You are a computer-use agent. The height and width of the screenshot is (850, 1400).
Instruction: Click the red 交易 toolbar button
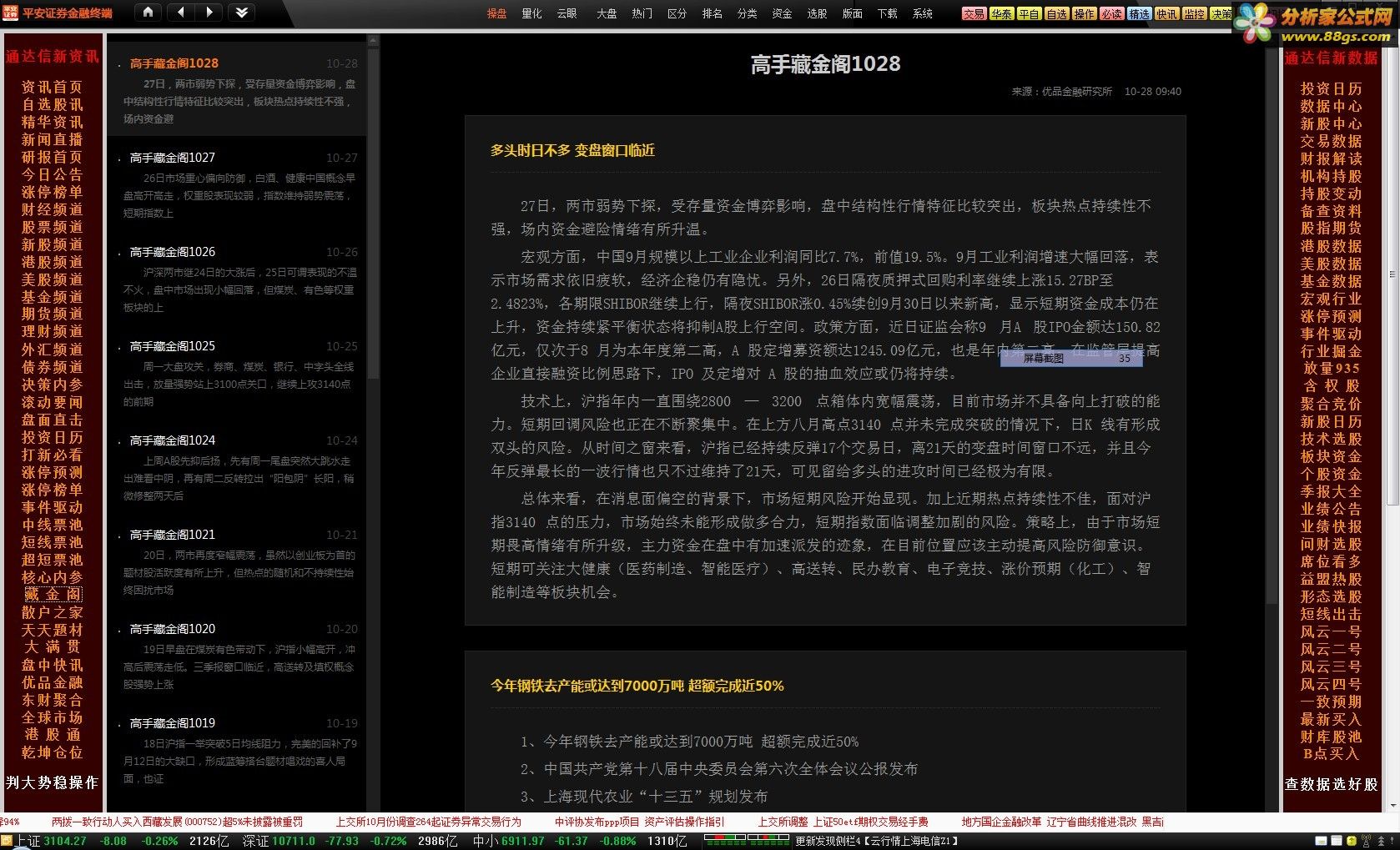pos(974,14)
